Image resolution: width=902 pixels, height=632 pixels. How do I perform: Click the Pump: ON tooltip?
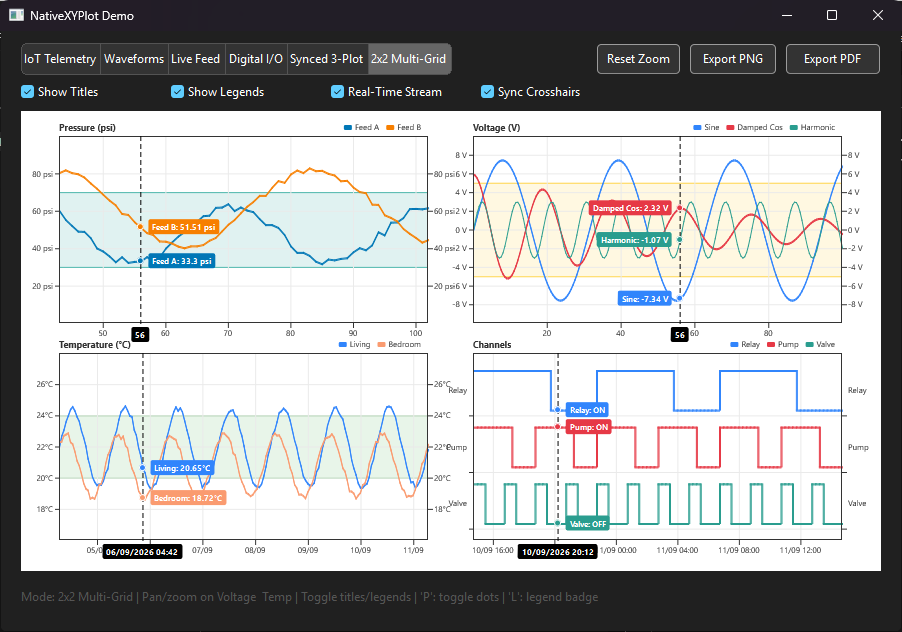[x=588, y=427]
